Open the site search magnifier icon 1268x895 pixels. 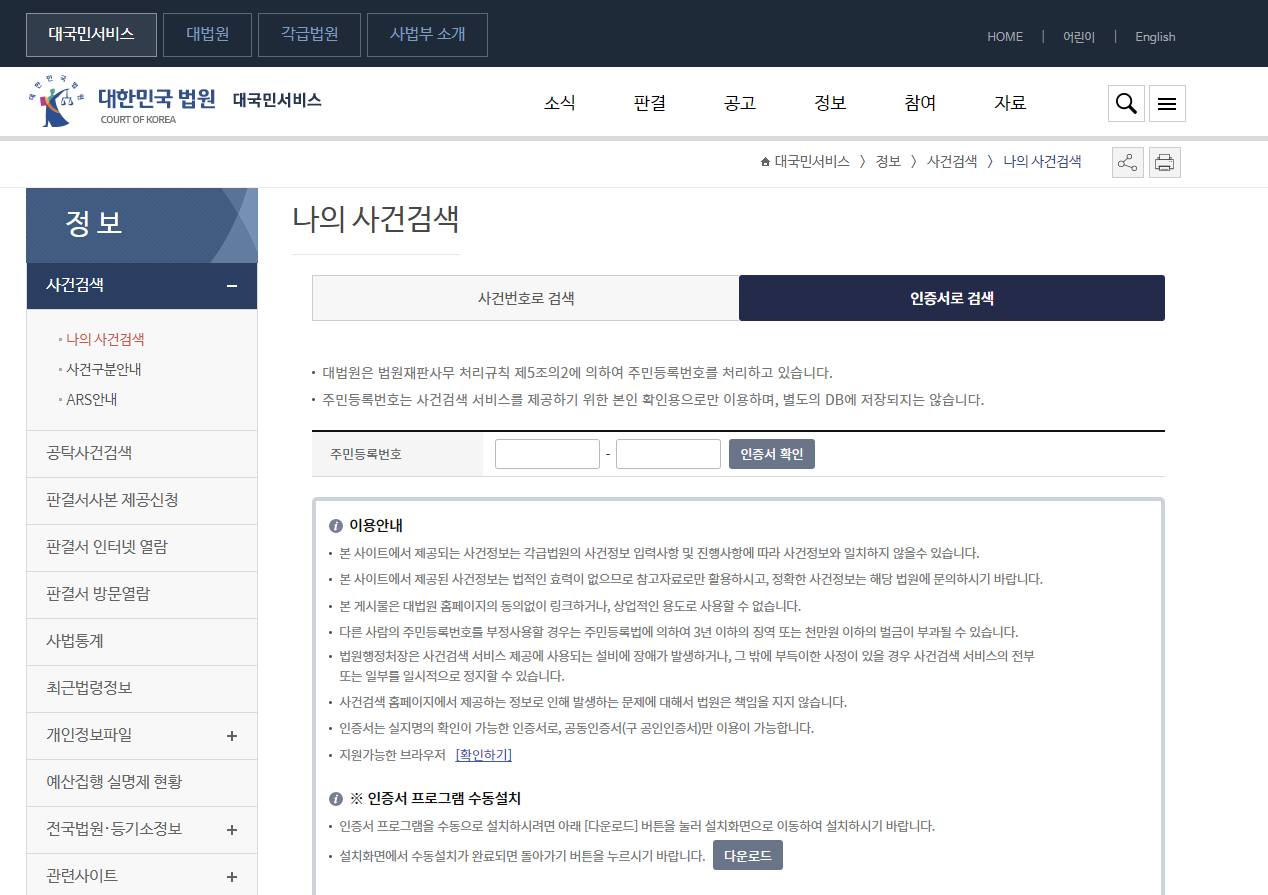tap(1125, 103)
